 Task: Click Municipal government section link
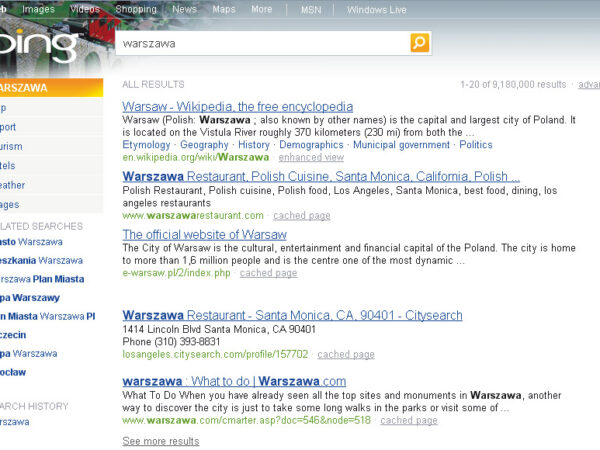click(x=401, y=145)
